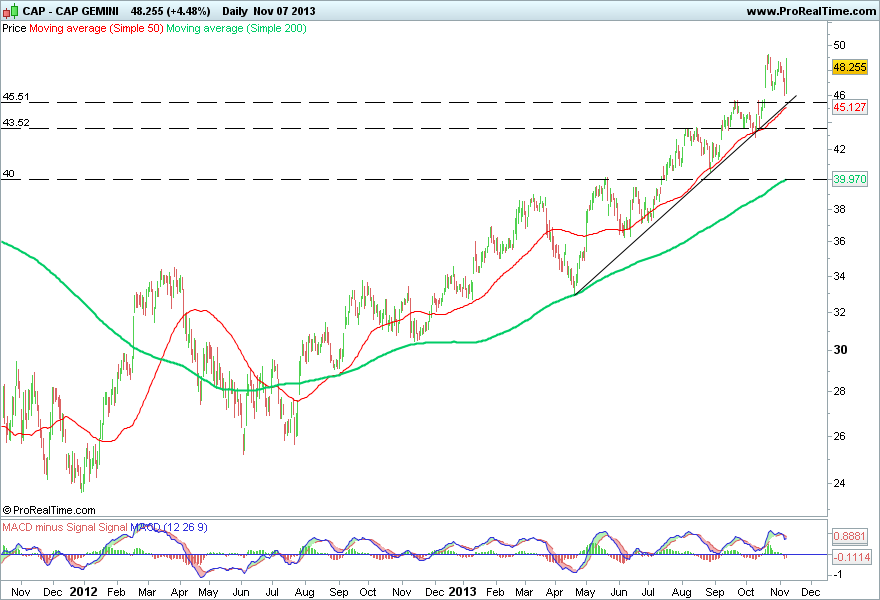Screen dimensions: 880x600
Task: Click the yellow 48.255 current price tag
Action: [x=850, y=67]
